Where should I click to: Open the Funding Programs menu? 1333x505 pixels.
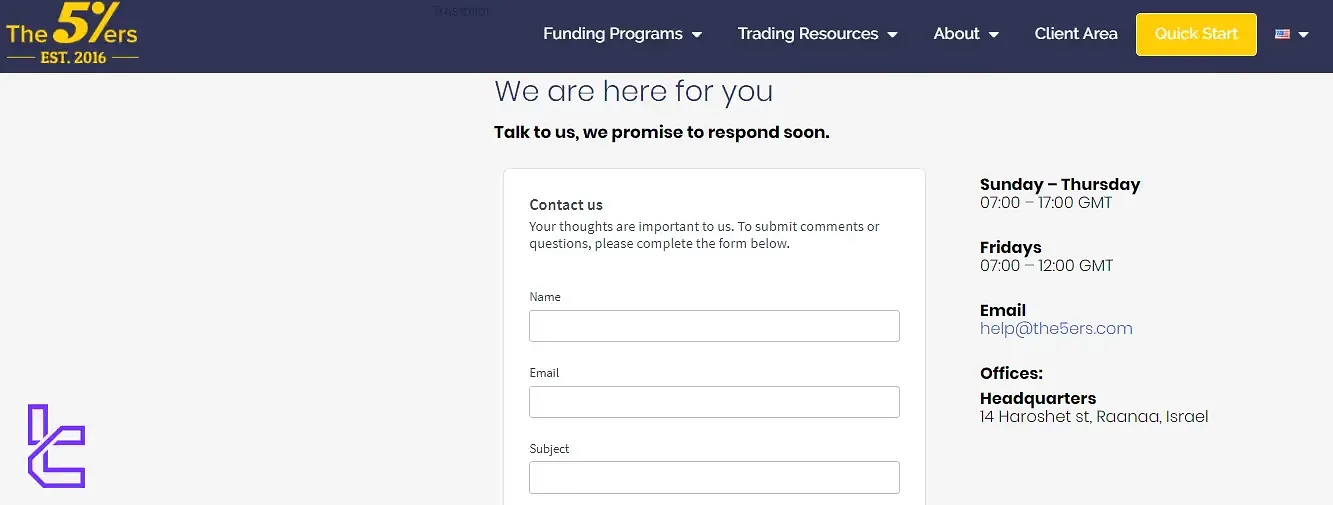612,34
